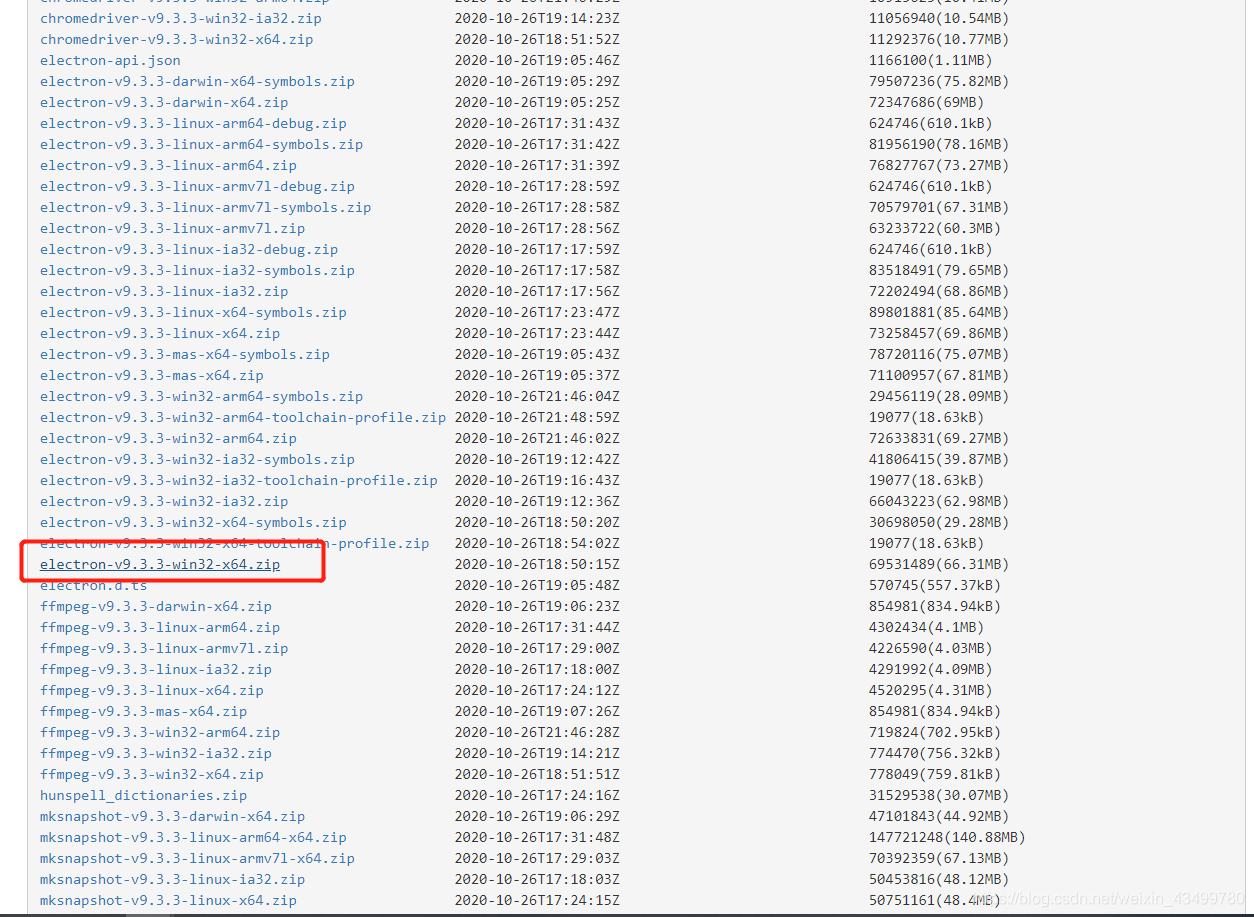Download ffmpeg-v9.3.3-linux-x64.zip

(x=152, y=690)
